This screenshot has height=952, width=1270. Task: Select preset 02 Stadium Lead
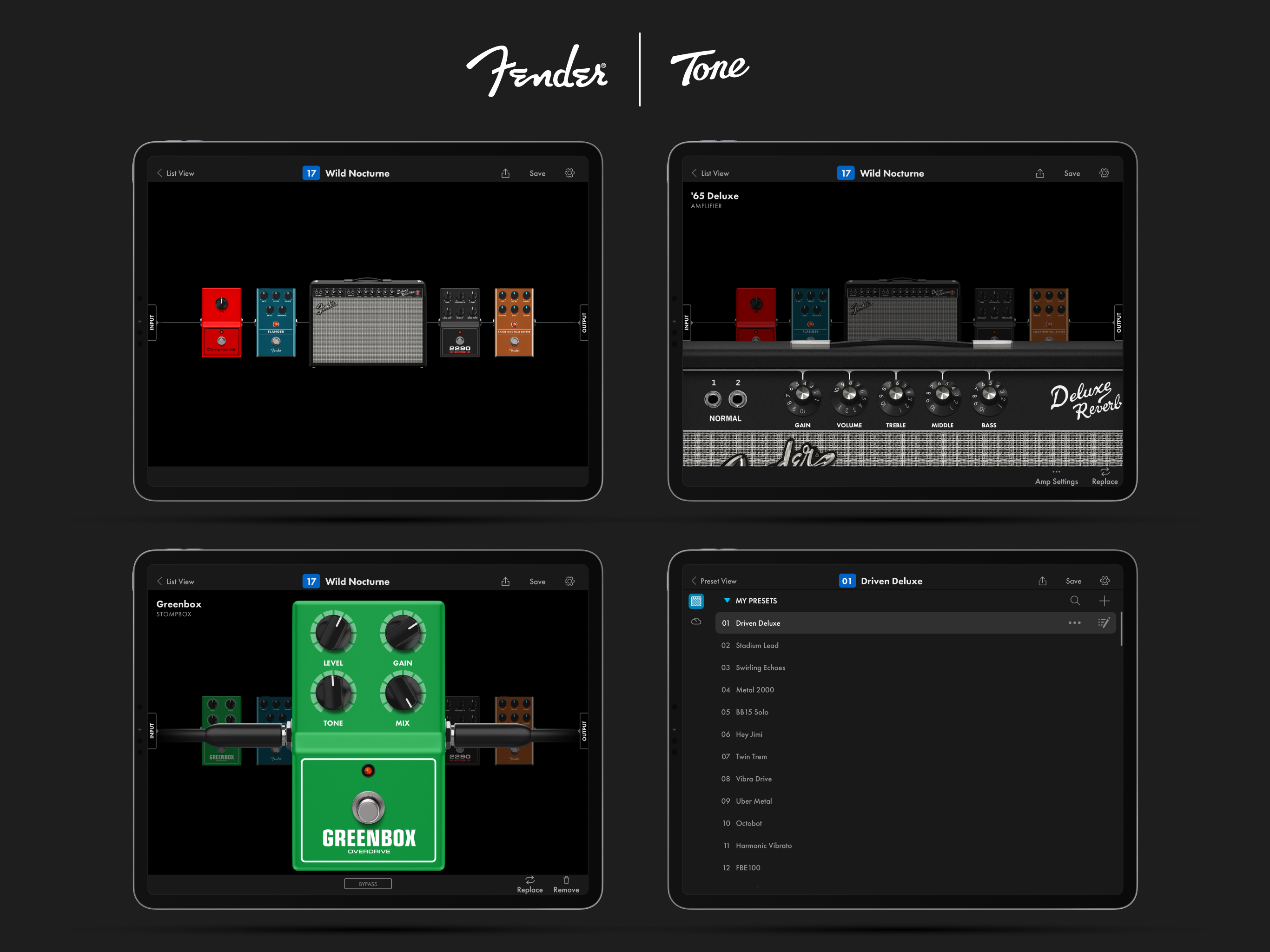pos(916,645)
